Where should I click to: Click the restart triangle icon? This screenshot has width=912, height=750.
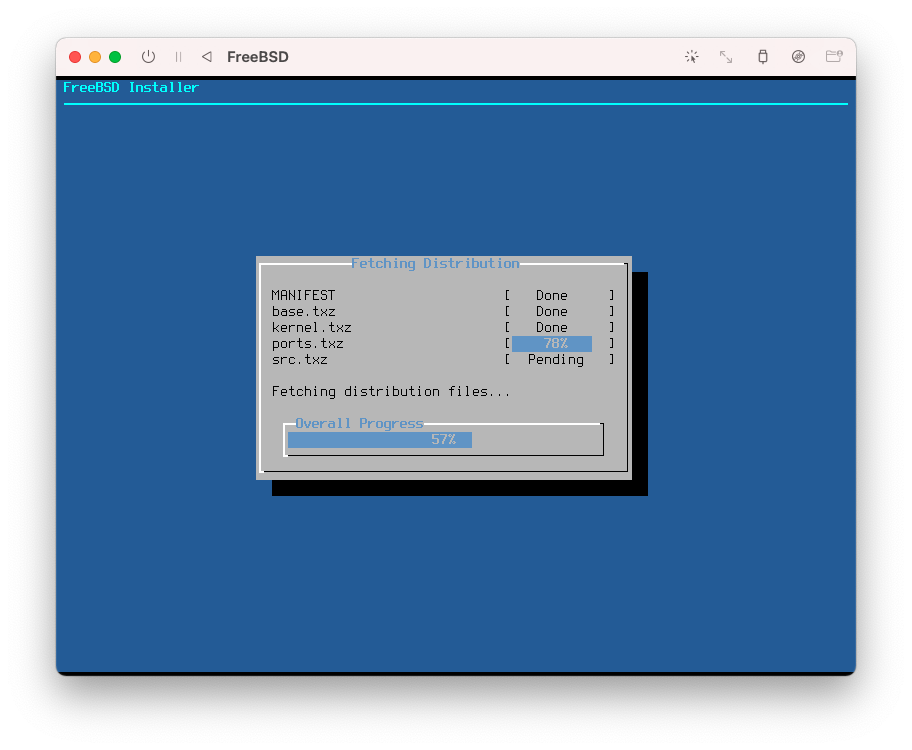(206, 56)
